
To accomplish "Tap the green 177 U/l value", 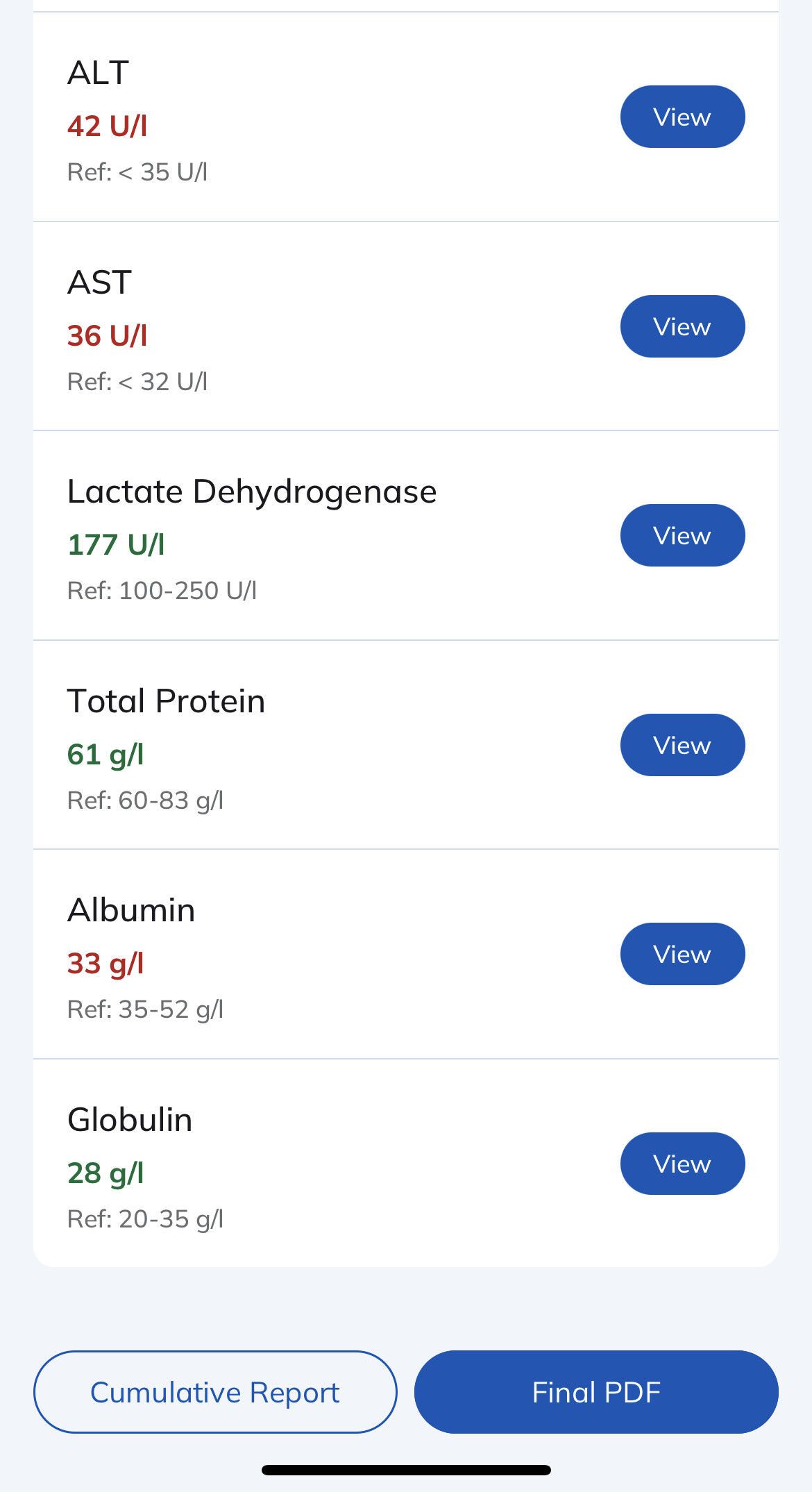I will click(116, 545).
